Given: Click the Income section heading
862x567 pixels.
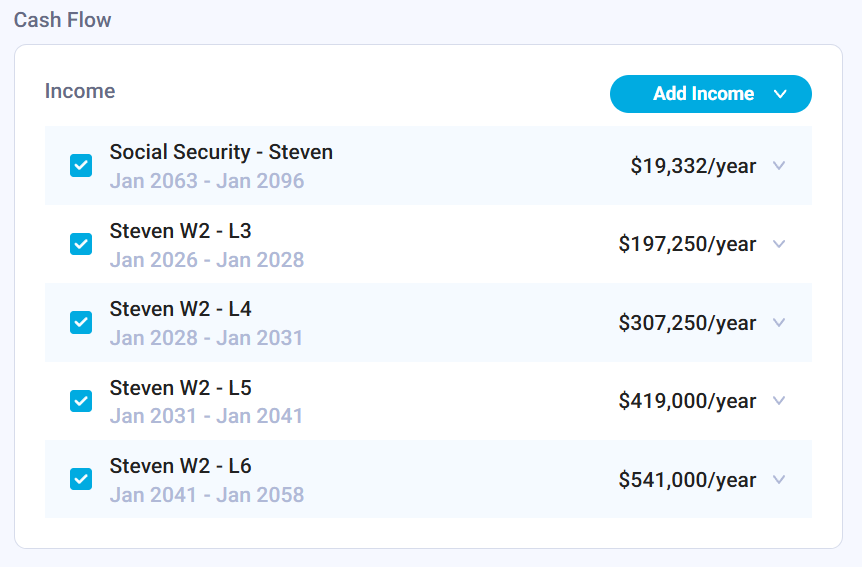Looking at the screenshot, I should pos(80,91).
